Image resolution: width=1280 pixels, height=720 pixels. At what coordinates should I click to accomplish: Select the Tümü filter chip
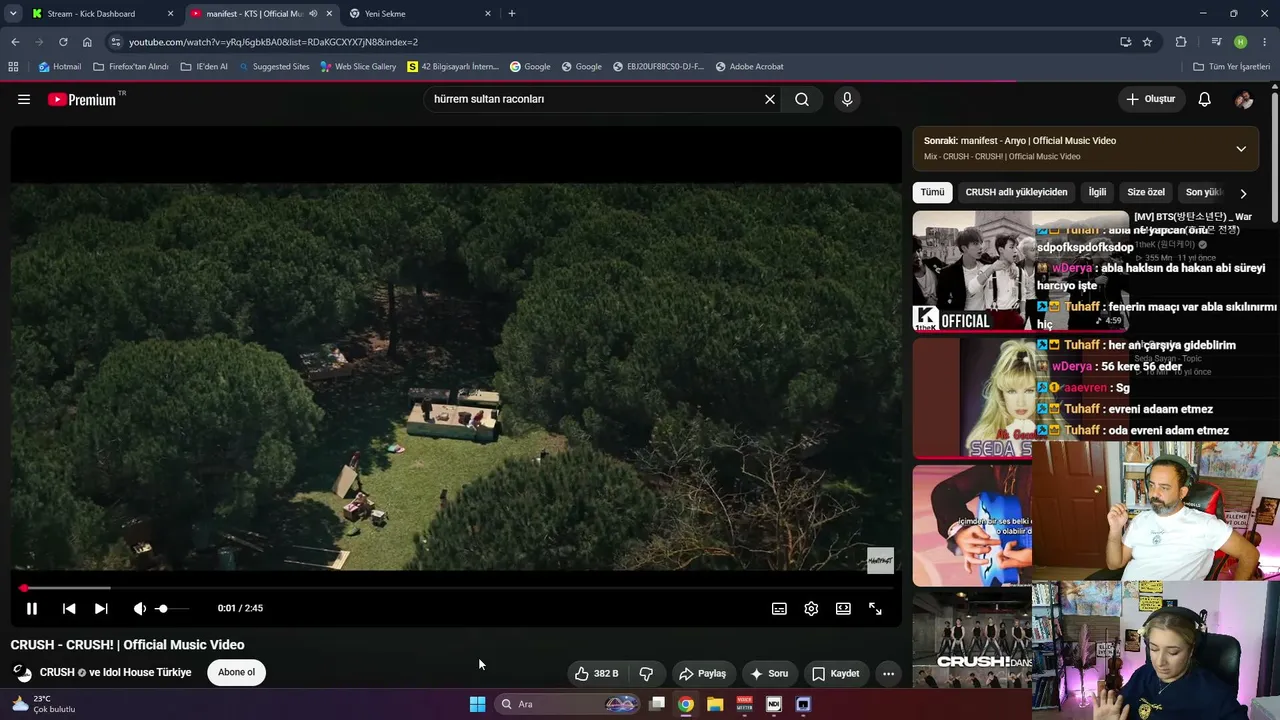tap(932, 192)
